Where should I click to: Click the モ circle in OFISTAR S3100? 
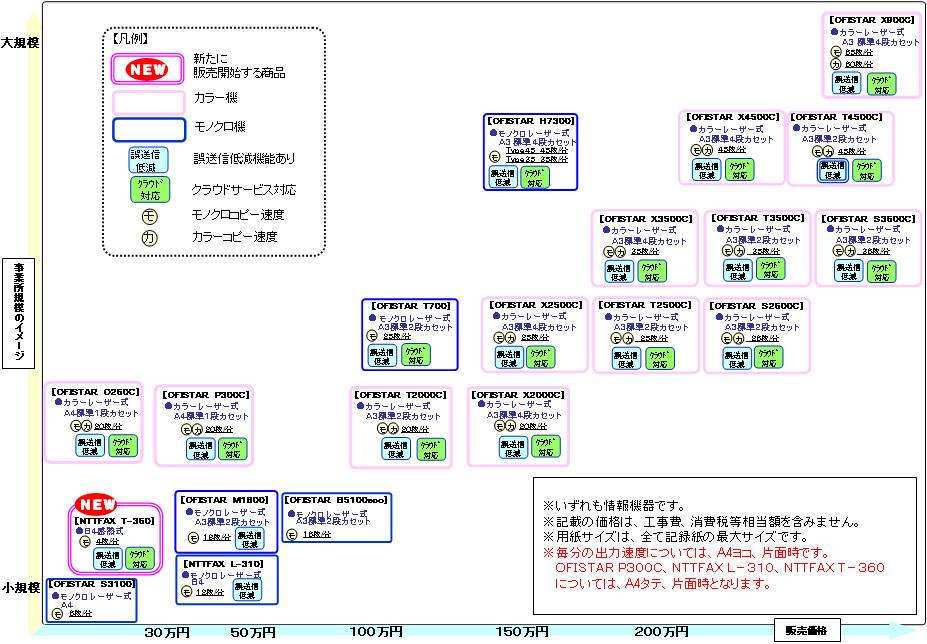[x=57, y=614]
